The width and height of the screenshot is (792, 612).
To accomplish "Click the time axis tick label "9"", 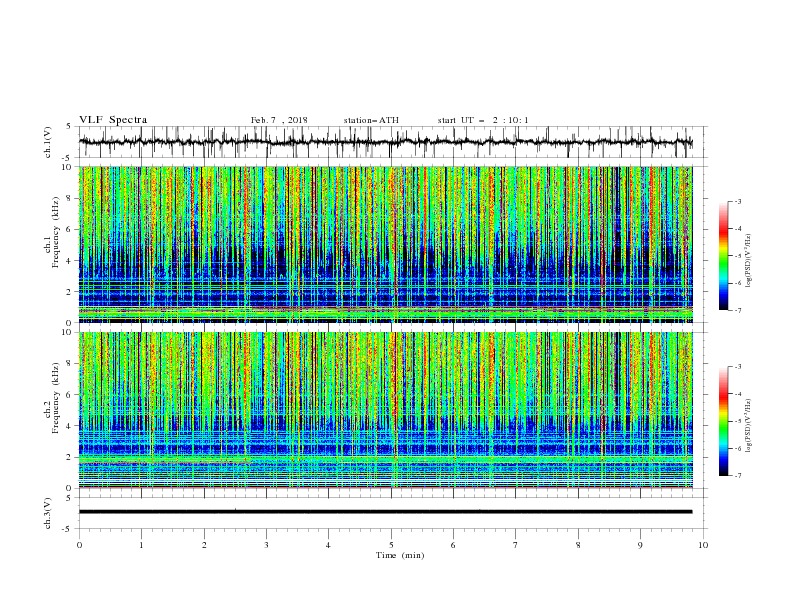I will tap(640, 545).
